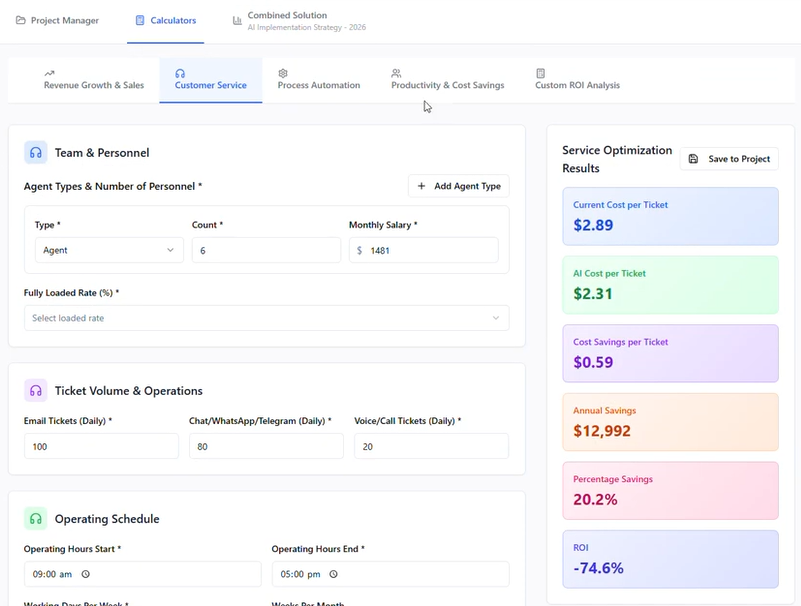
Task: Click the trend arrow icon above Revenue Growth & Sales
Action: pos(50,74)
